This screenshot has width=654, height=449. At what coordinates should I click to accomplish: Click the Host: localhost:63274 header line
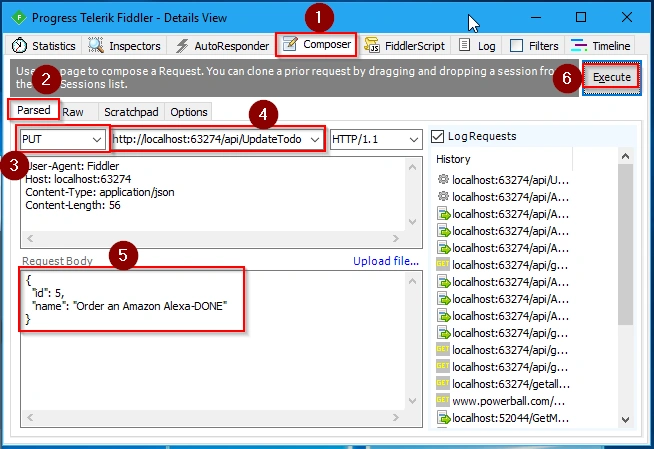pos(78,179)
